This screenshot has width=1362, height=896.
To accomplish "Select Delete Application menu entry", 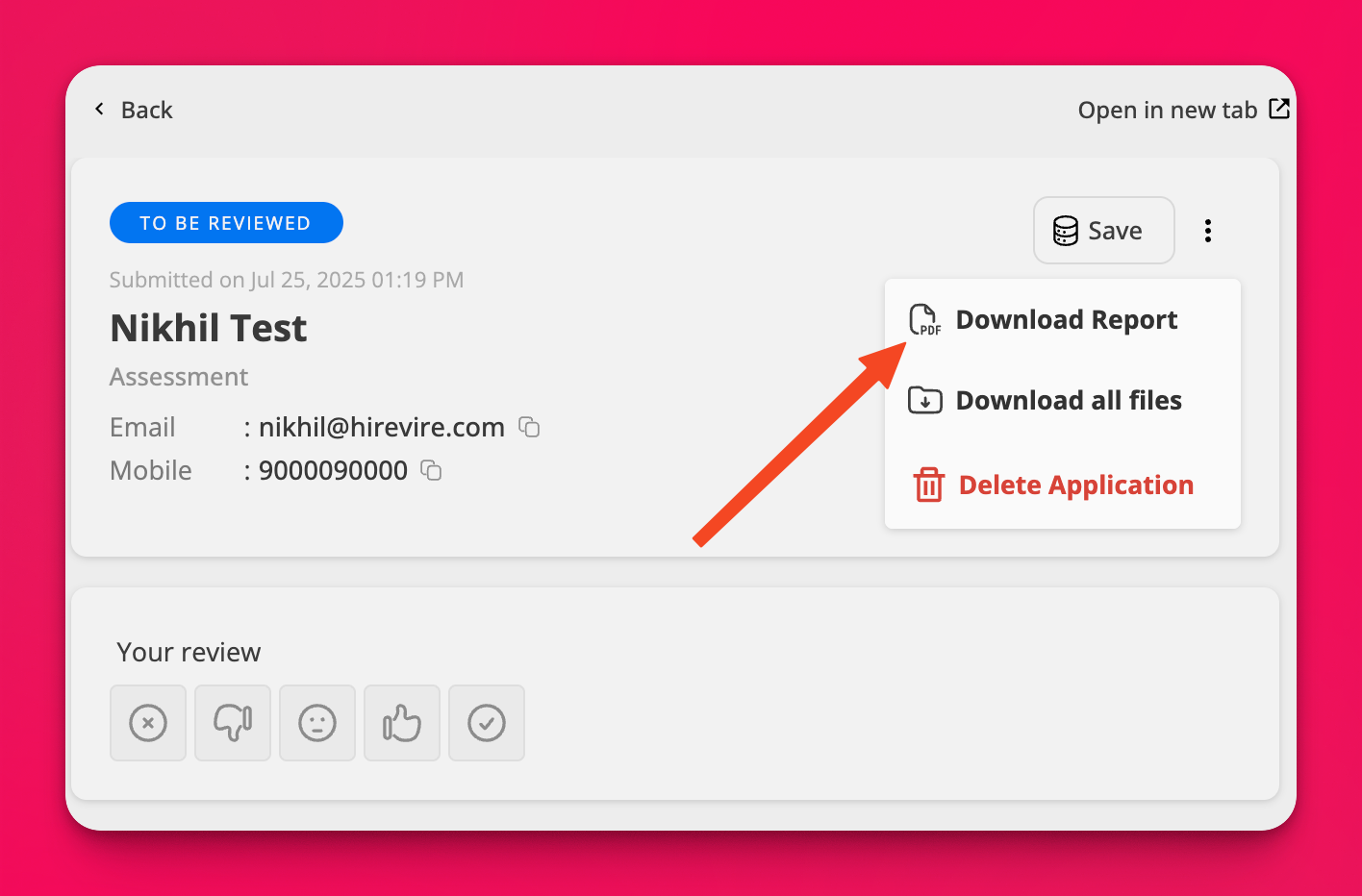I will tap(1075, 485).
